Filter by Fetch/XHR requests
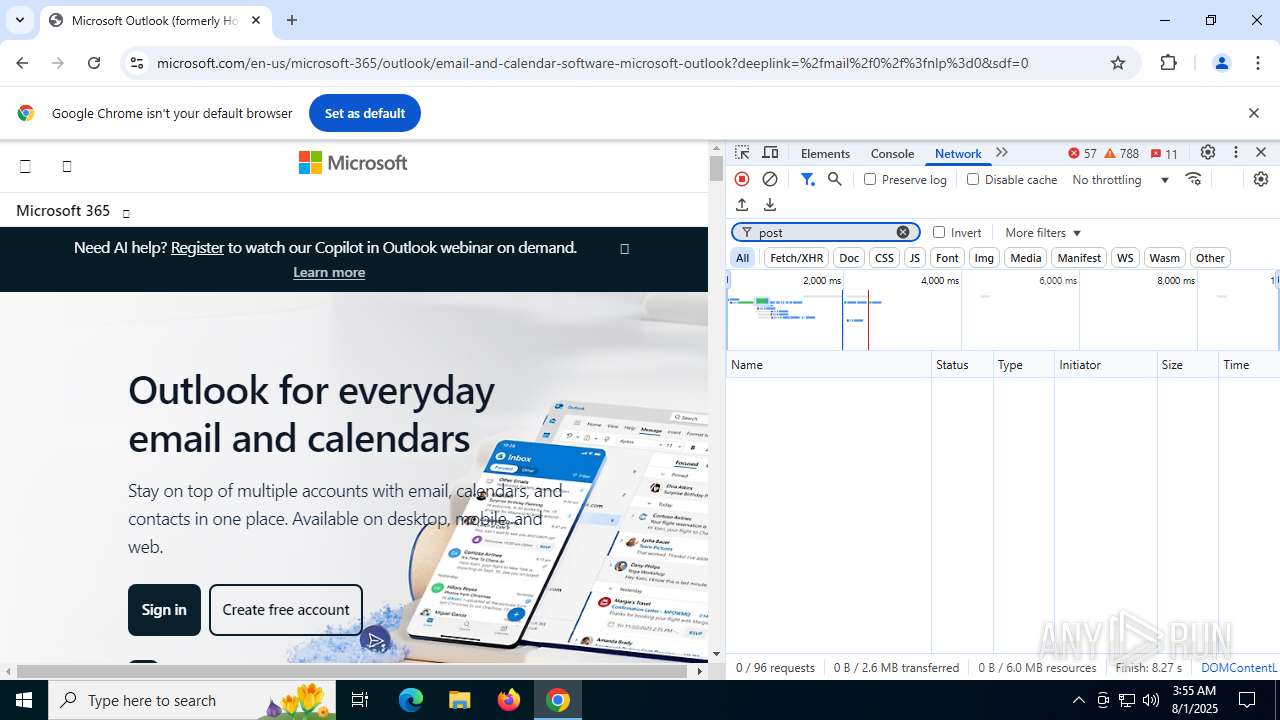 (x=797, y=258)
